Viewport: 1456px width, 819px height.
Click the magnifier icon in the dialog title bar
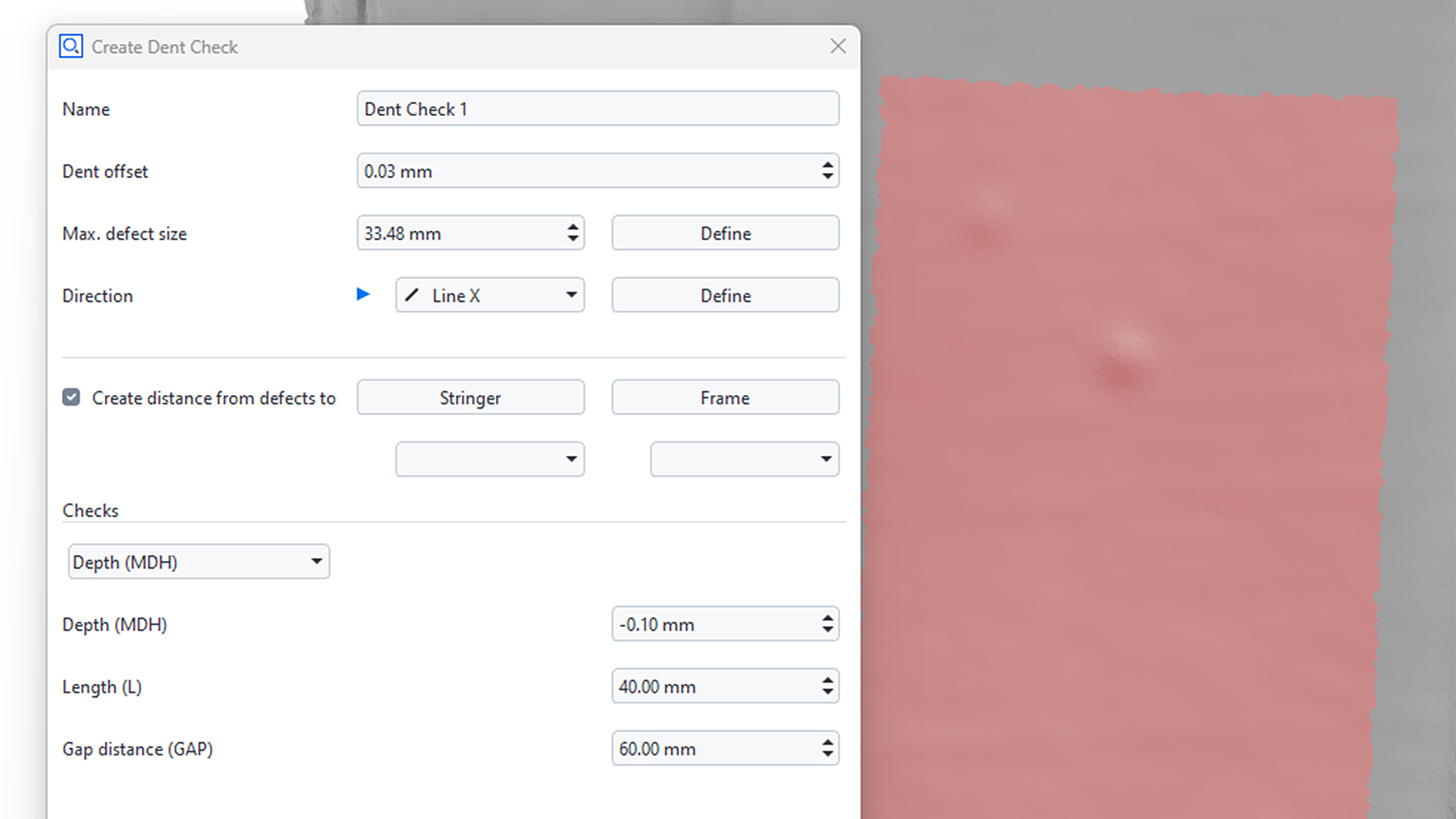tap(71, 45)
